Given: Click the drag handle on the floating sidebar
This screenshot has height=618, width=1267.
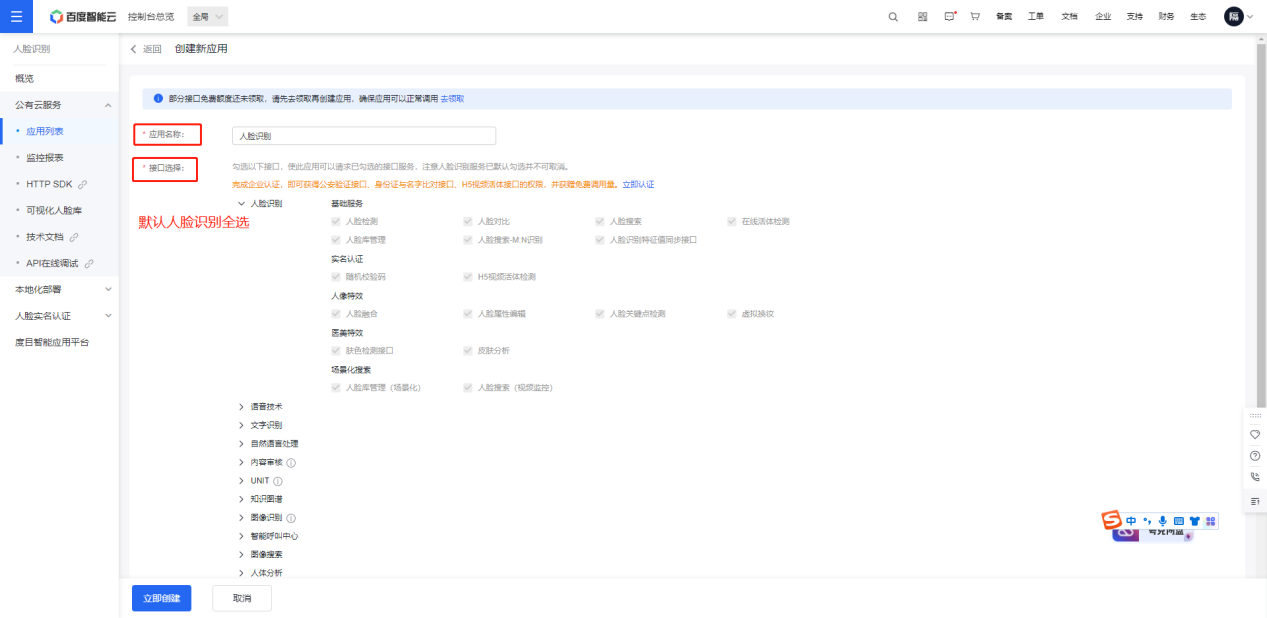Looking at the screenshot, I should [1255, 415].
